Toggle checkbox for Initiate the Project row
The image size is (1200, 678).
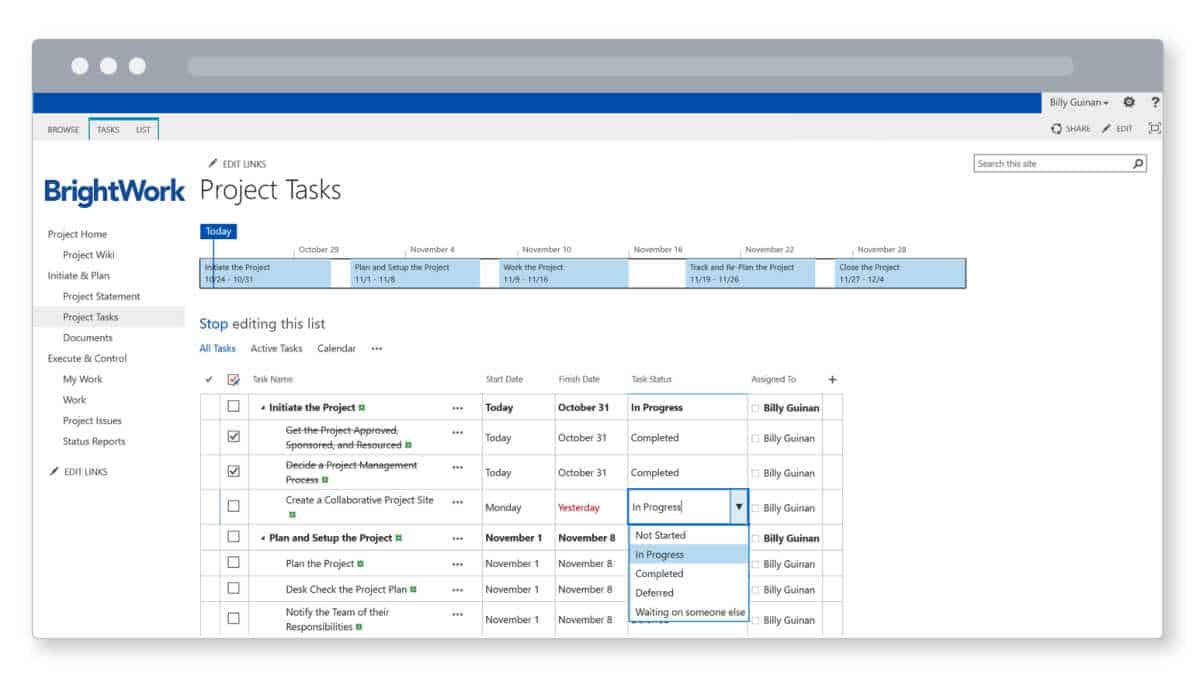(233, 407)
